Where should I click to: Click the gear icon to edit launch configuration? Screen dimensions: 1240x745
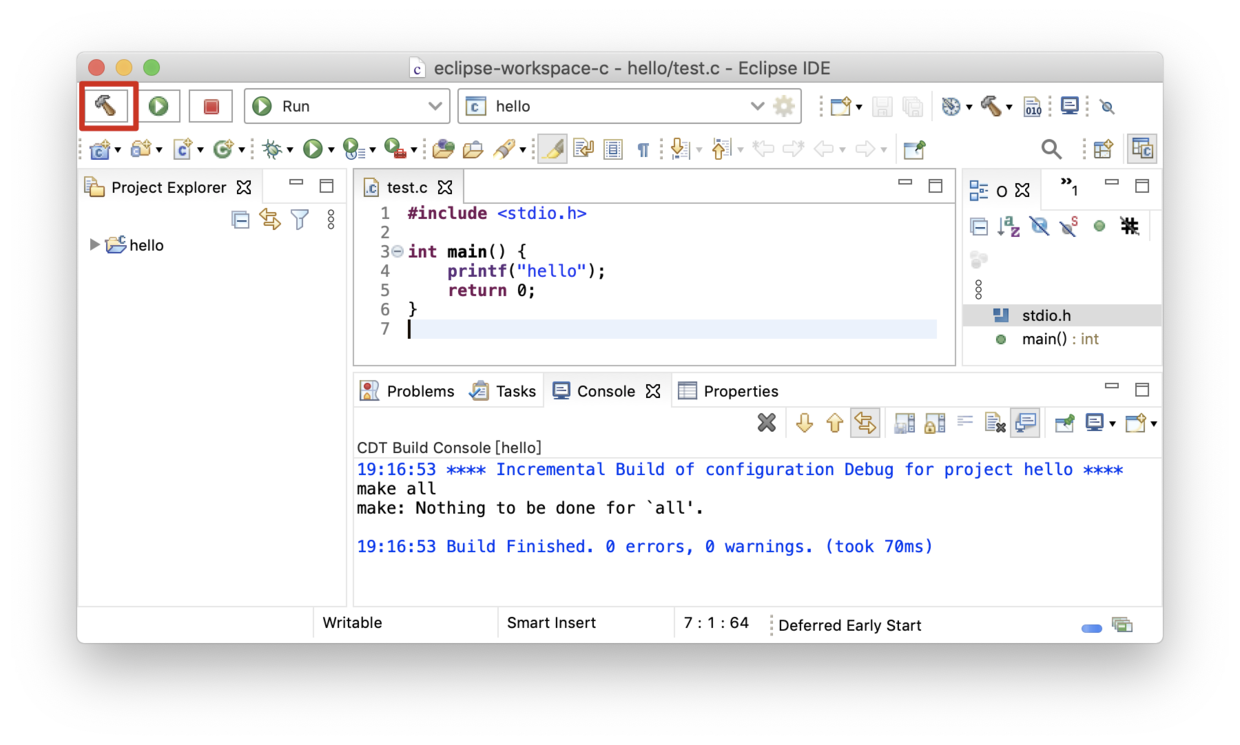click(x=784, y=106)
